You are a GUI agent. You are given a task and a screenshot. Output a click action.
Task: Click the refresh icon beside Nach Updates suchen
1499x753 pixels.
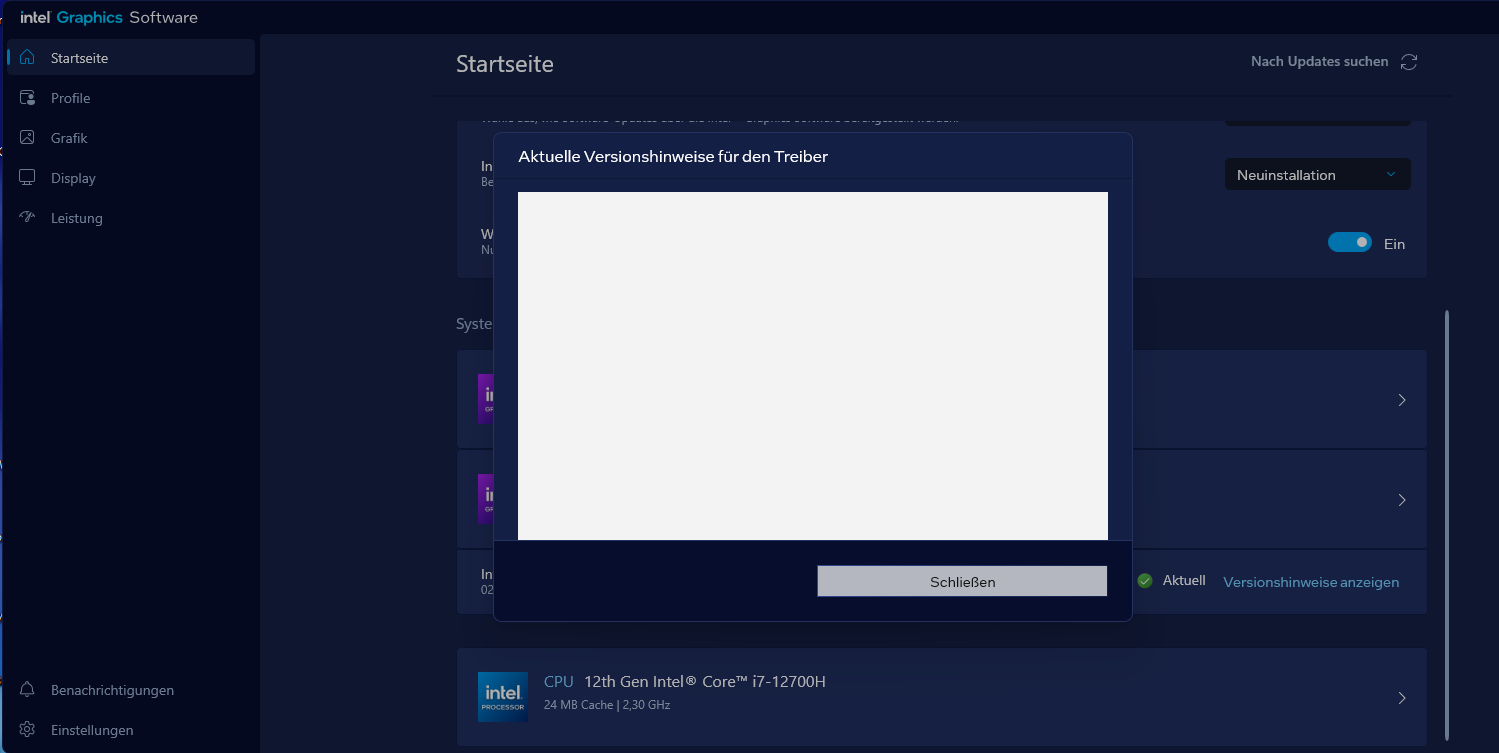(x=1409, y=62)
